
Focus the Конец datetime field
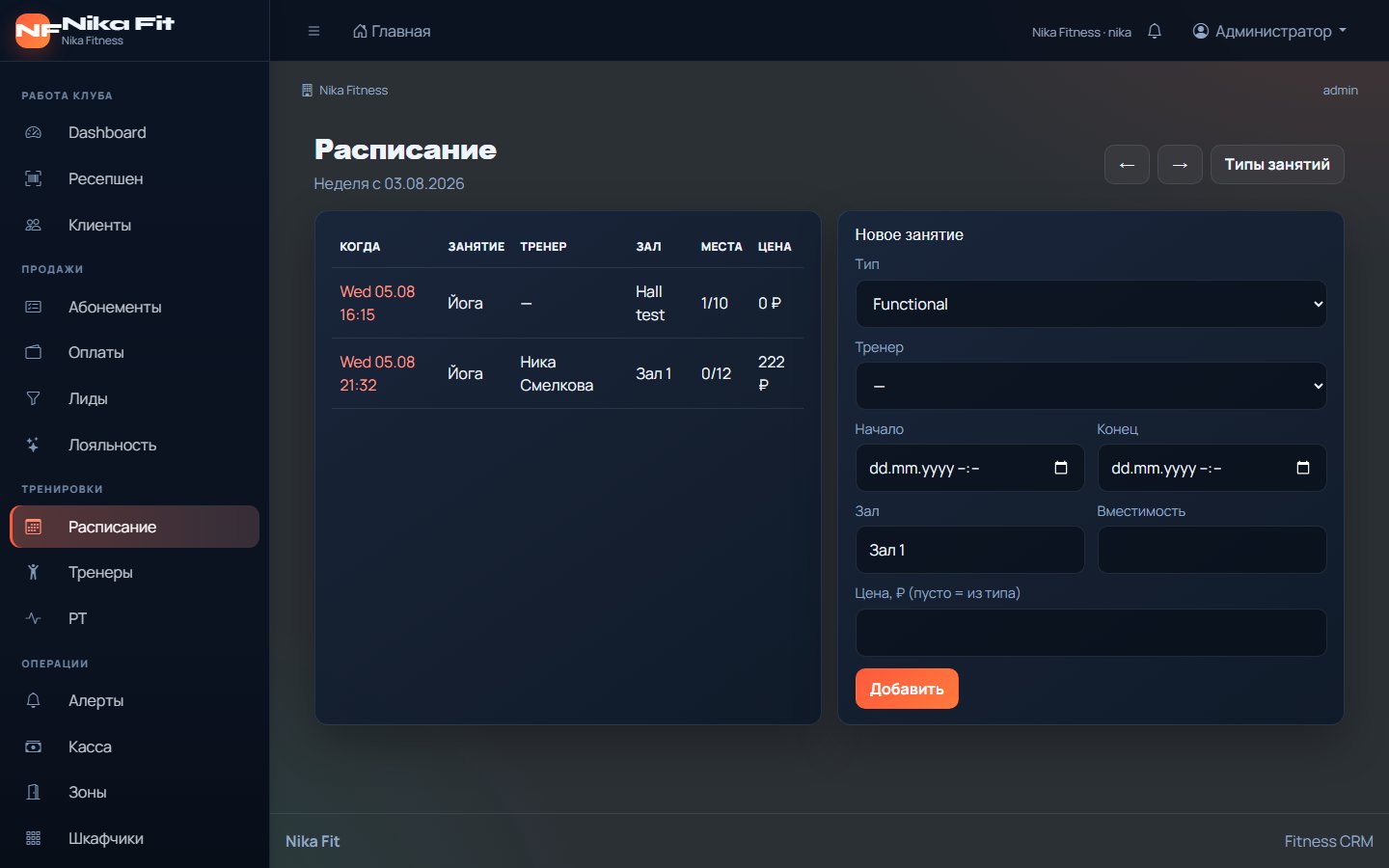pos(1212,468)
